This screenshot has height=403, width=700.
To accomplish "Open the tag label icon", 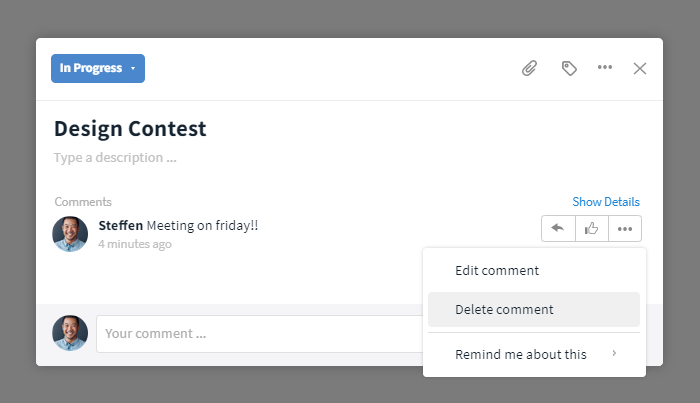I will click(569, 68).
